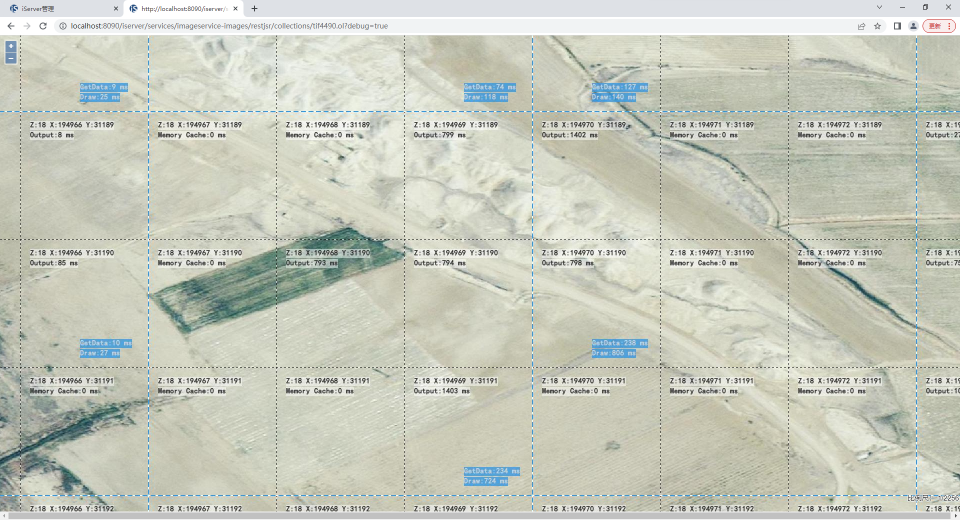Open the user profile avatar icon
Image resolution: width=960 pixels, height=520 pixels.
[913, 25]
